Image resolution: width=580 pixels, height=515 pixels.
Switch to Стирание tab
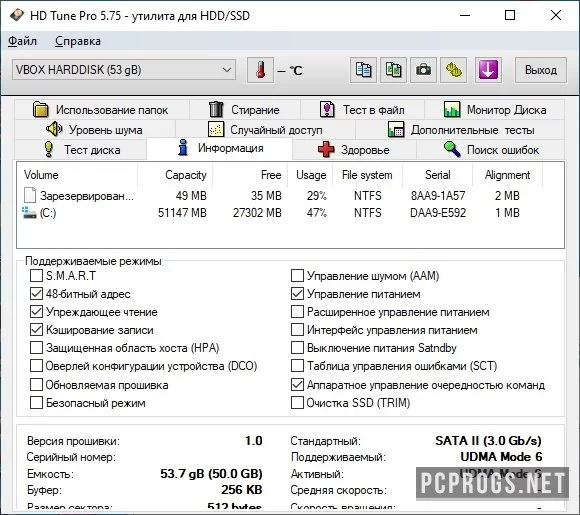pyautogui.click(x=244, y=110)
